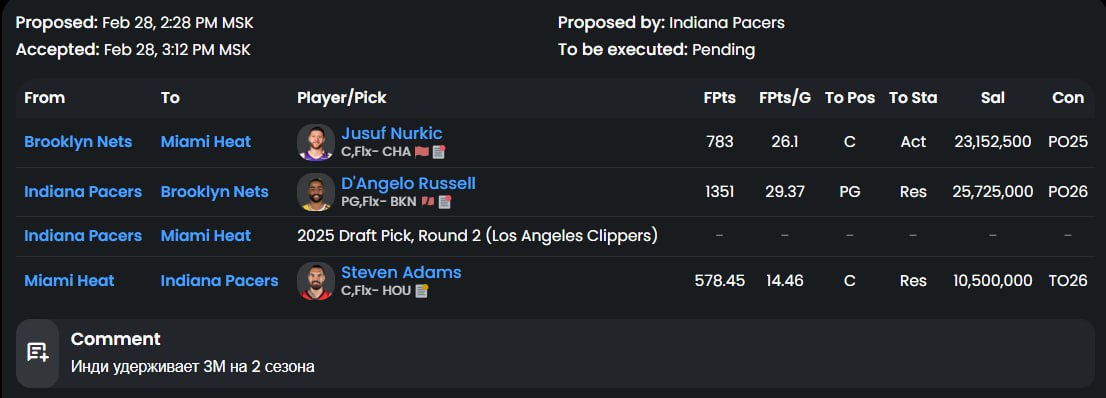Open Steven Adams player profile link

tap(401, 272)
